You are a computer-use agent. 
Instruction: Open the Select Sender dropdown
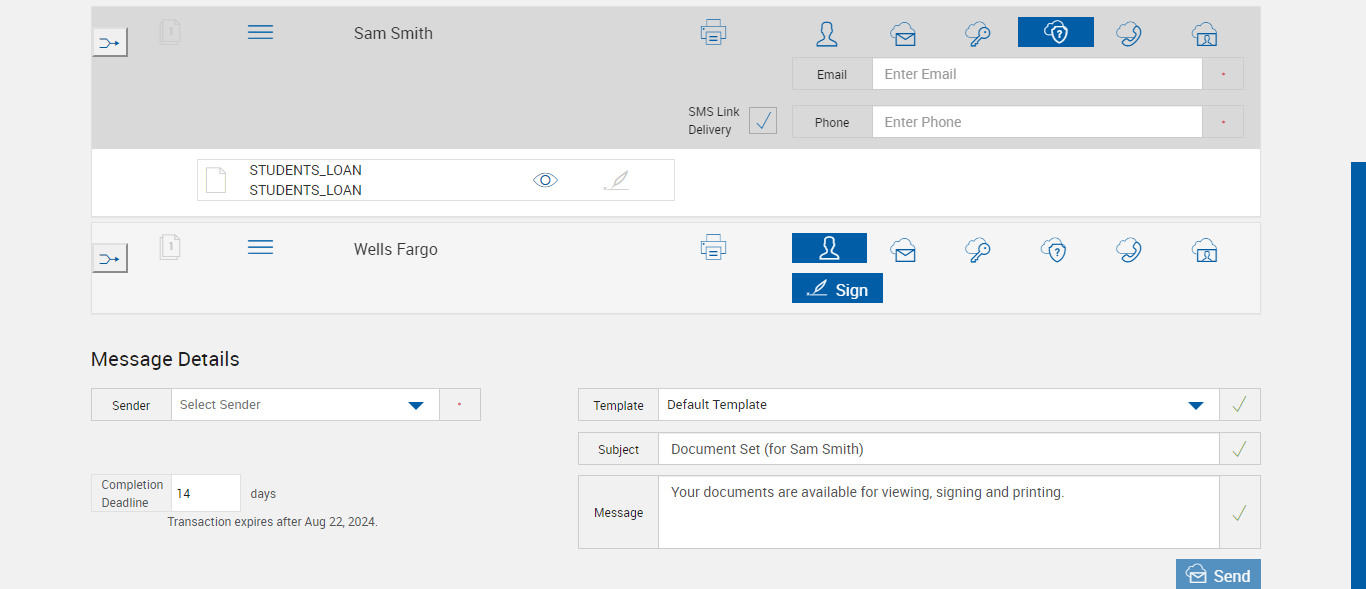point(416,405)
